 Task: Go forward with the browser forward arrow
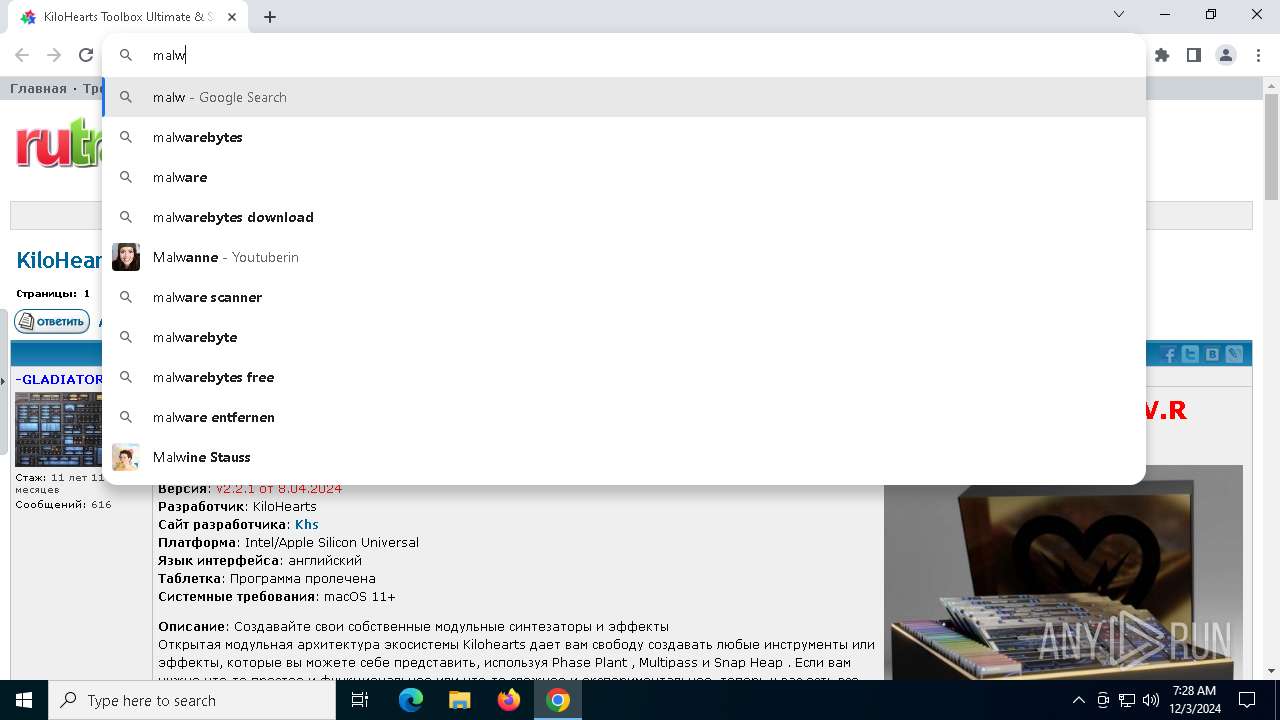pyautogui.click(x=54, y=55)
